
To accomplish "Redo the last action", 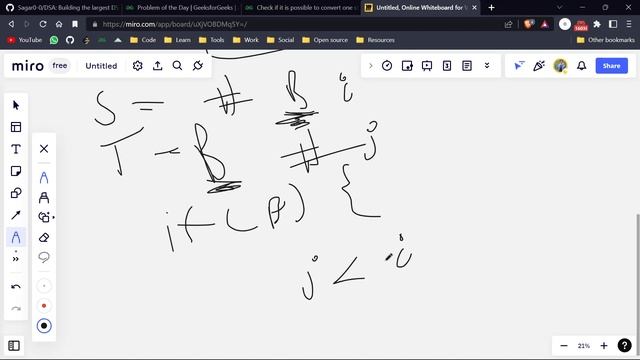I will [x=16, y=309].
